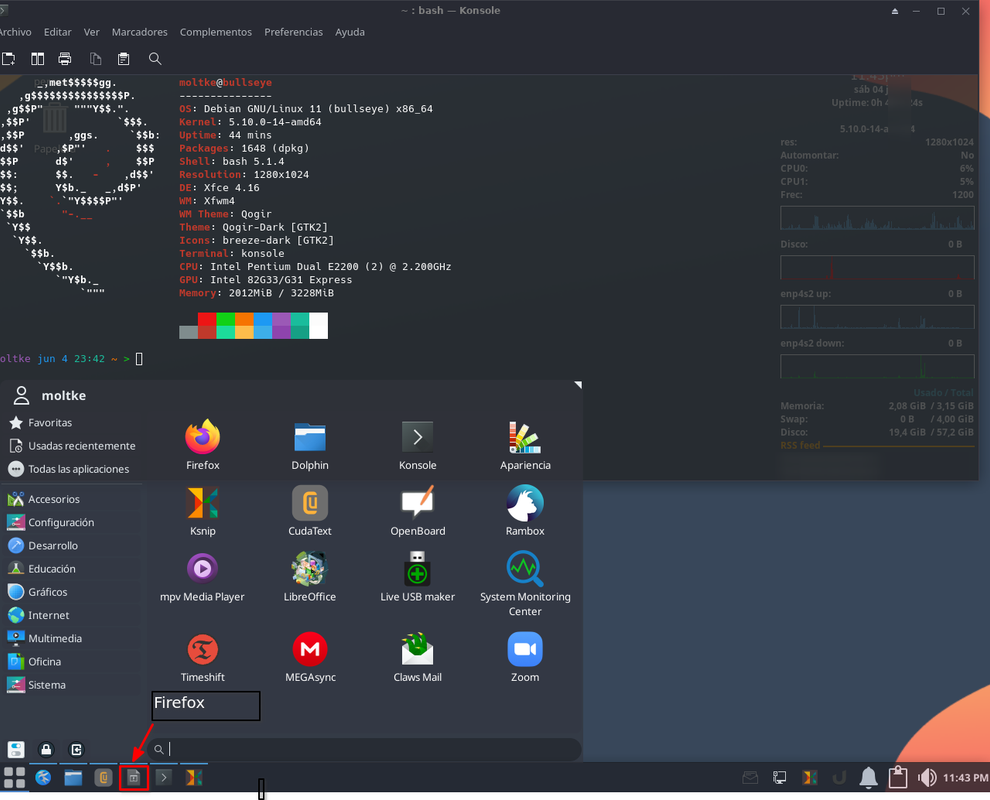The image size is (990, 800).
Task: Lock the screen with the padlock icon
Action: (46, 749)
